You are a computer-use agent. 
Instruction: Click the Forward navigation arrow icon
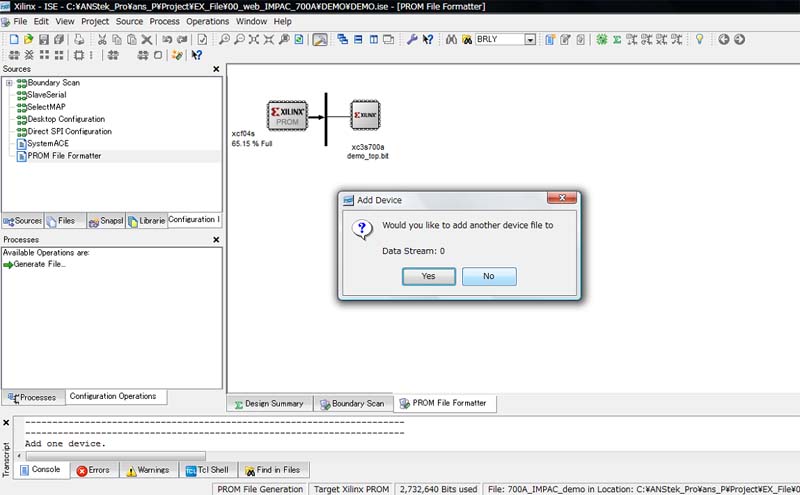[x=739, y=39]
